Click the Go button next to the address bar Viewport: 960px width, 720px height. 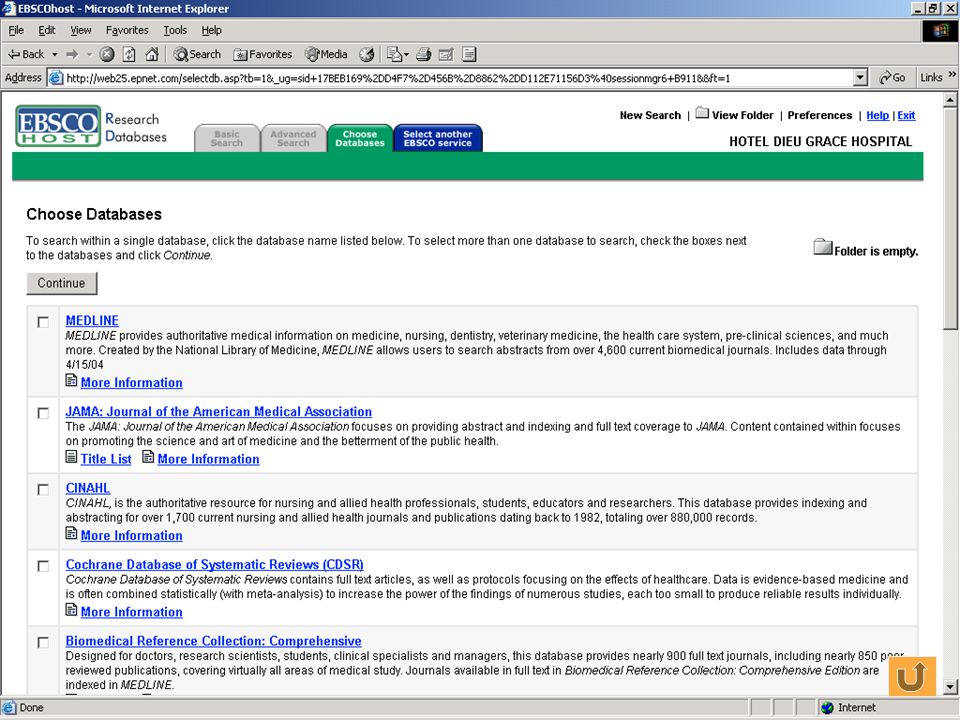click(x=892, y=78)
